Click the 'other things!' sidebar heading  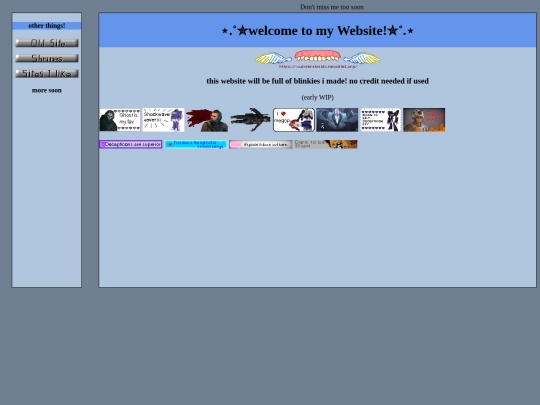[47, 26]
